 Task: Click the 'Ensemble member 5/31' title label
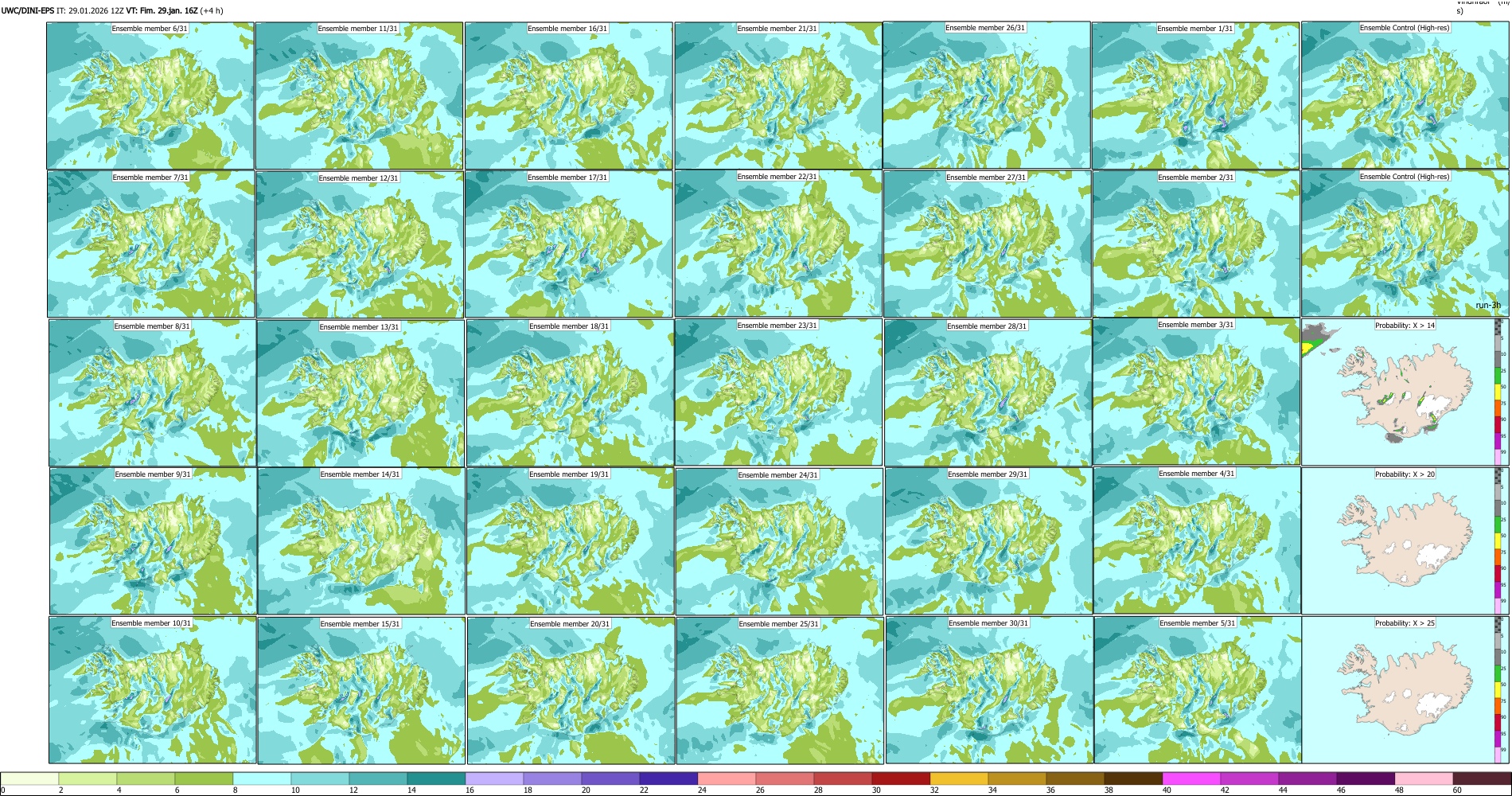1198,623
